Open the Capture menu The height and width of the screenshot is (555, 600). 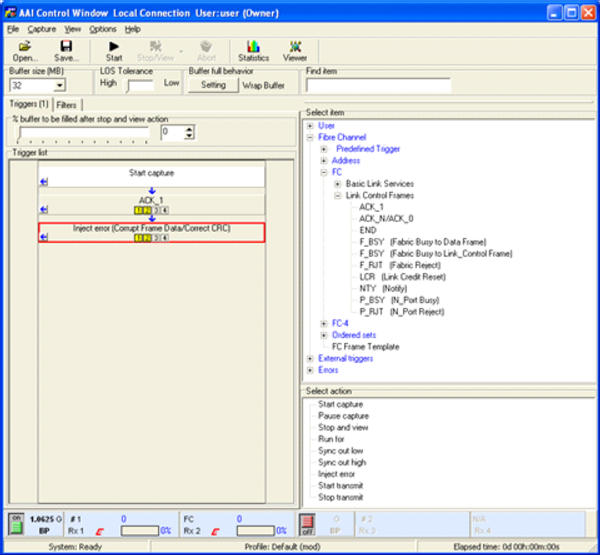pos(42,29)
